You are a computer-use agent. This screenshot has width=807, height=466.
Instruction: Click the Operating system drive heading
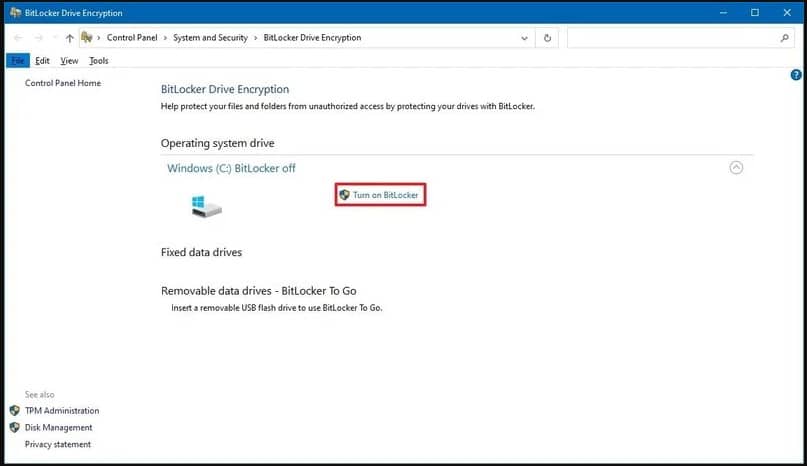point(217,143)
